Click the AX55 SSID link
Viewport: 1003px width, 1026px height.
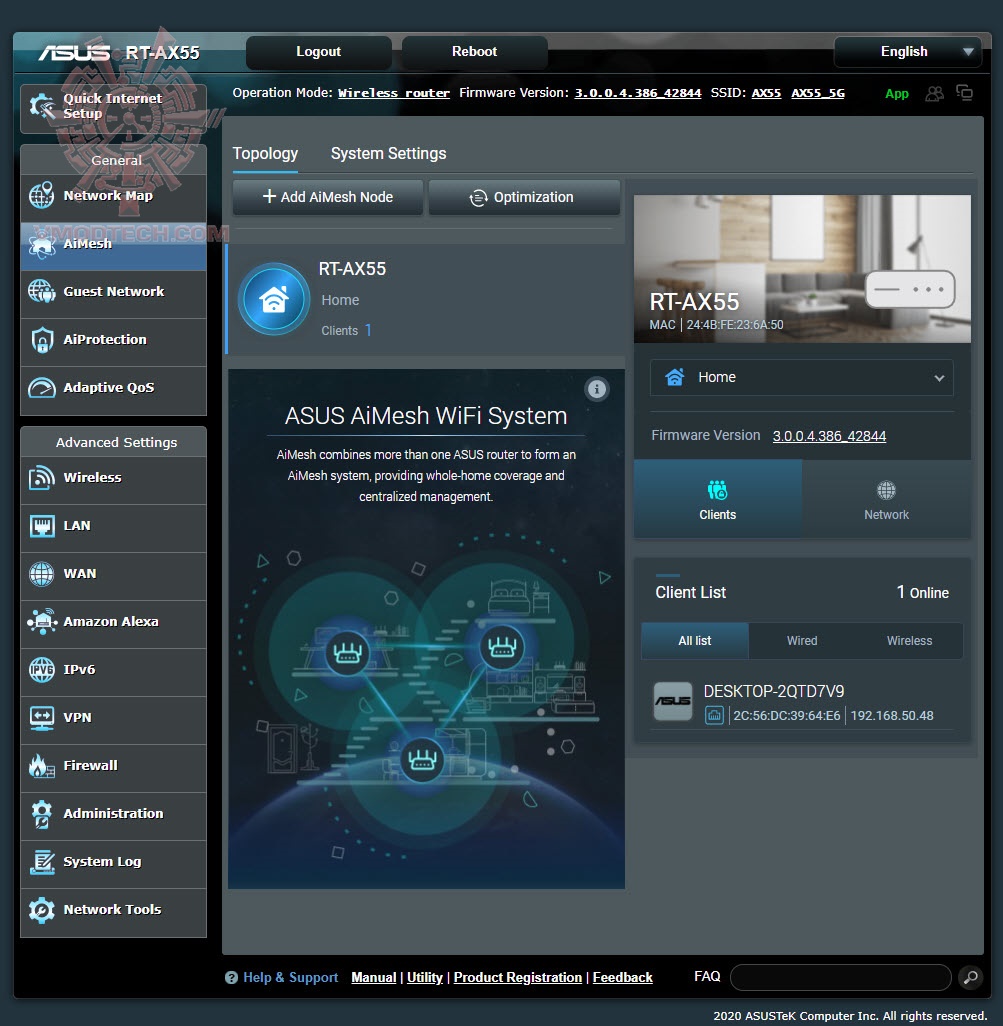766,93
